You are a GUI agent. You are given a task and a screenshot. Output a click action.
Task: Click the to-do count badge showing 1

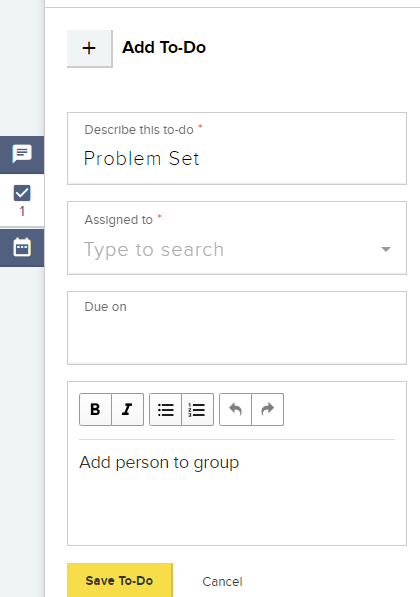pyautogui.click(x=22, y=211)
